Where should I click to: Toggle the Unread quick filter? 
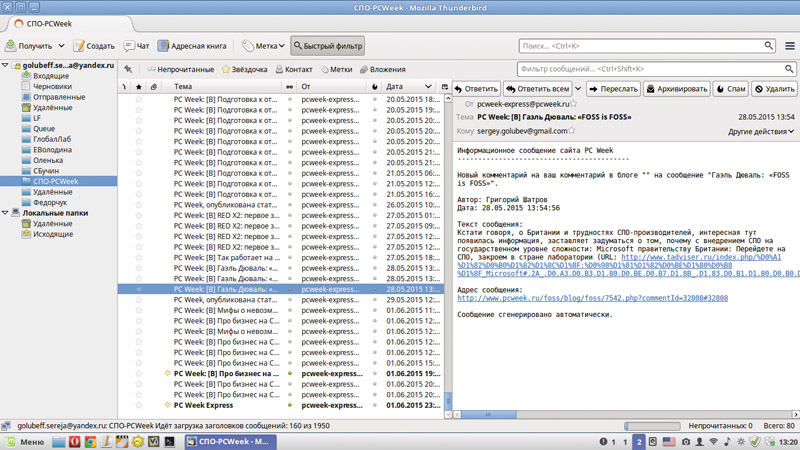click(x=181, y=69)
